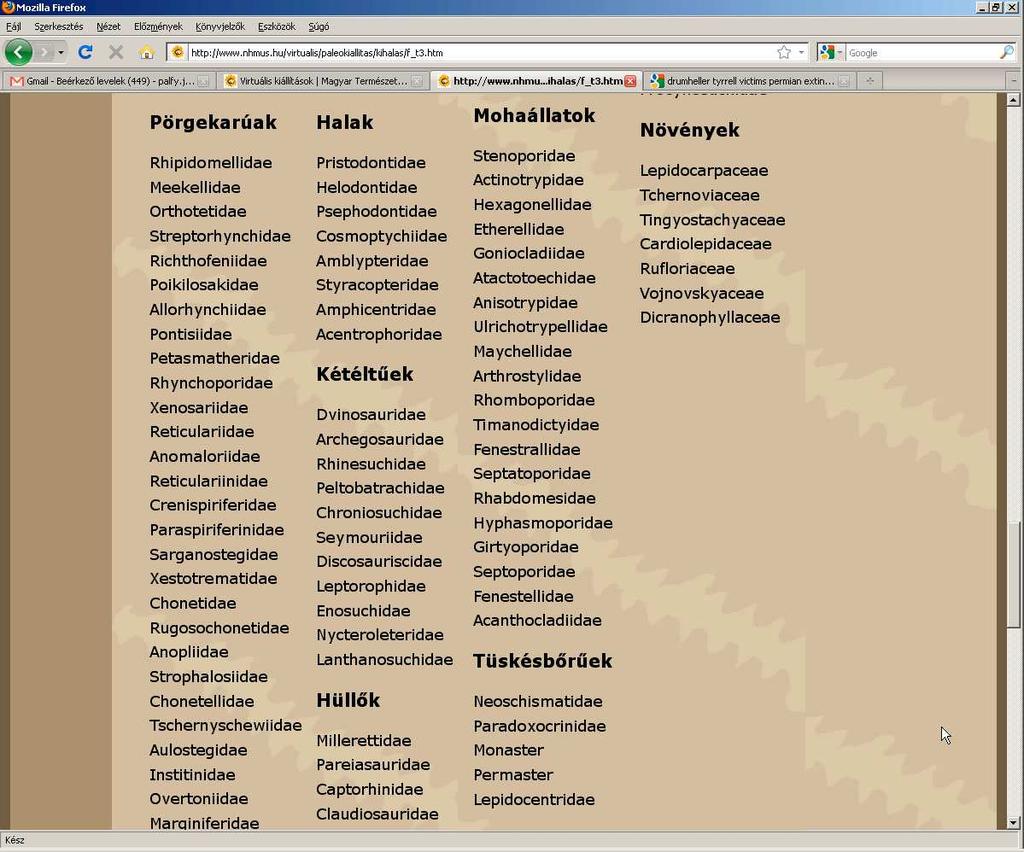Open a new tab with the plus button

[x=869, y=80]
